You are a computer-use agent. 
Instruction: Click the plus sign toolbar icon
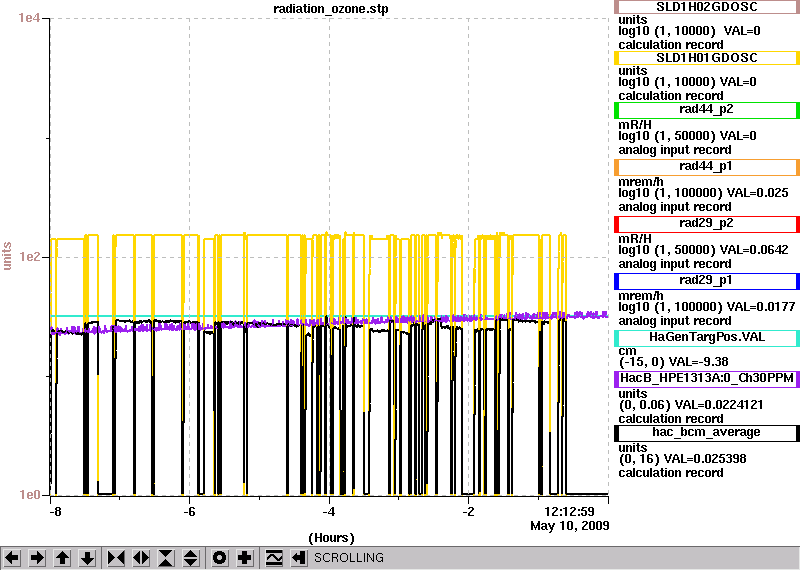244,558
